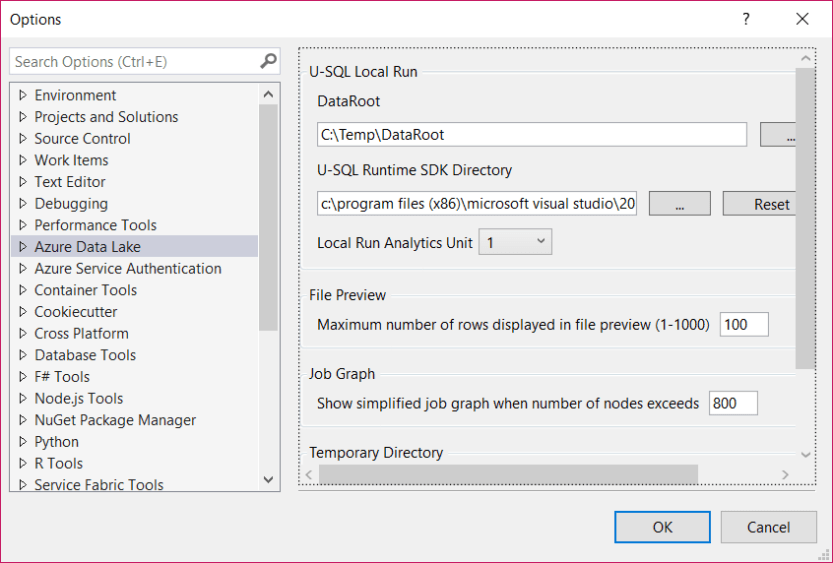Open Local Run Analytics Unit dropdown
The width and height of the screenshot is (833, 563).
[x=515, y=242]
